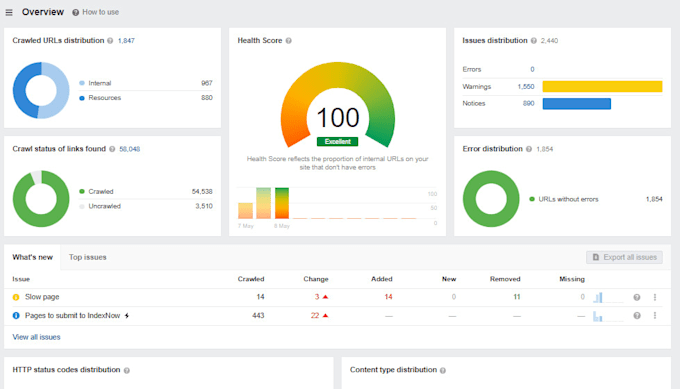Image resolution: width=680 pixels, height=389 pixels.
Task: Open the Pages to submit to IndexNow issue
Action: 72,316
